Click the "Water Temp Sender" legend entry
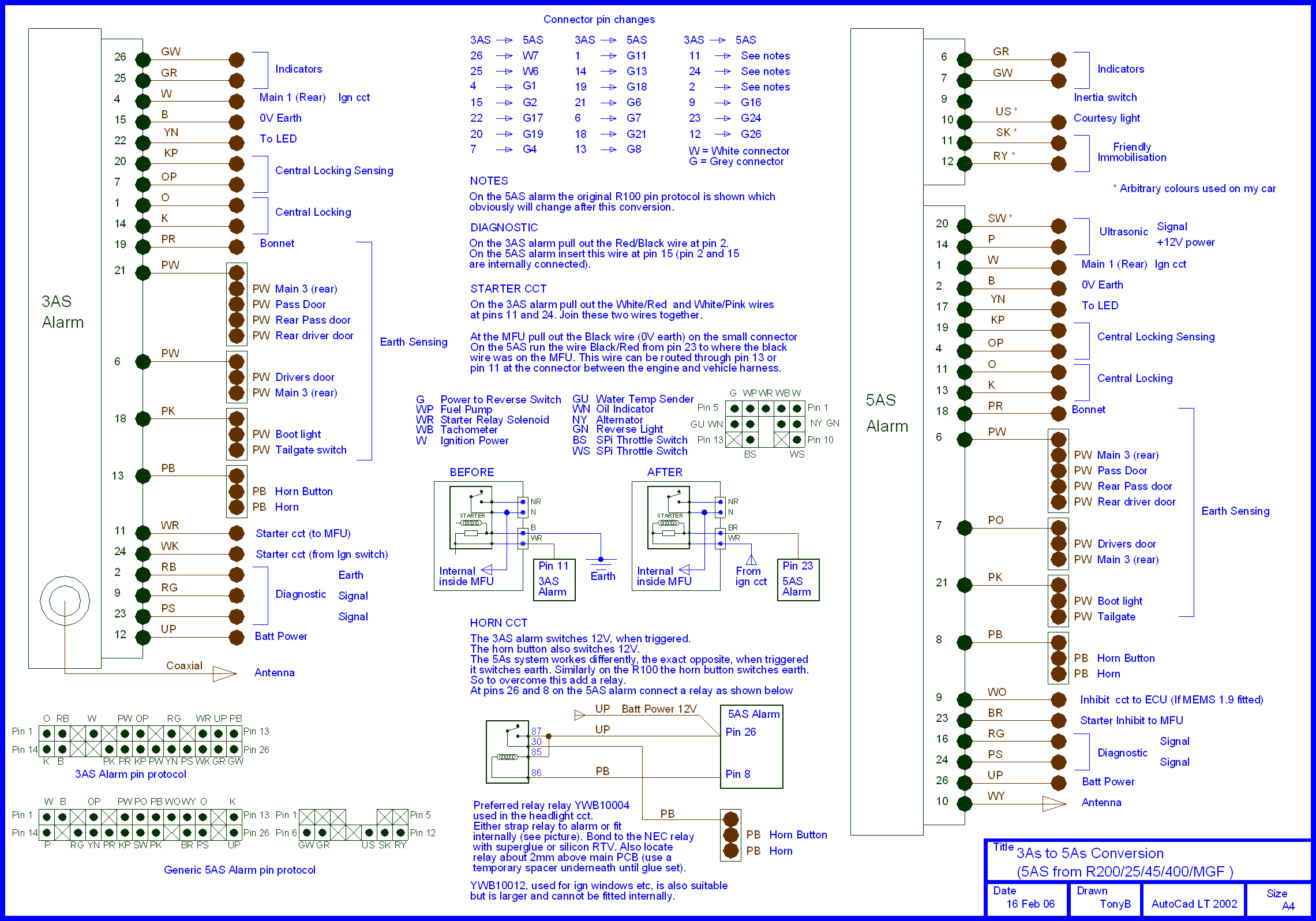The image size is (1316, 921). 644,399
